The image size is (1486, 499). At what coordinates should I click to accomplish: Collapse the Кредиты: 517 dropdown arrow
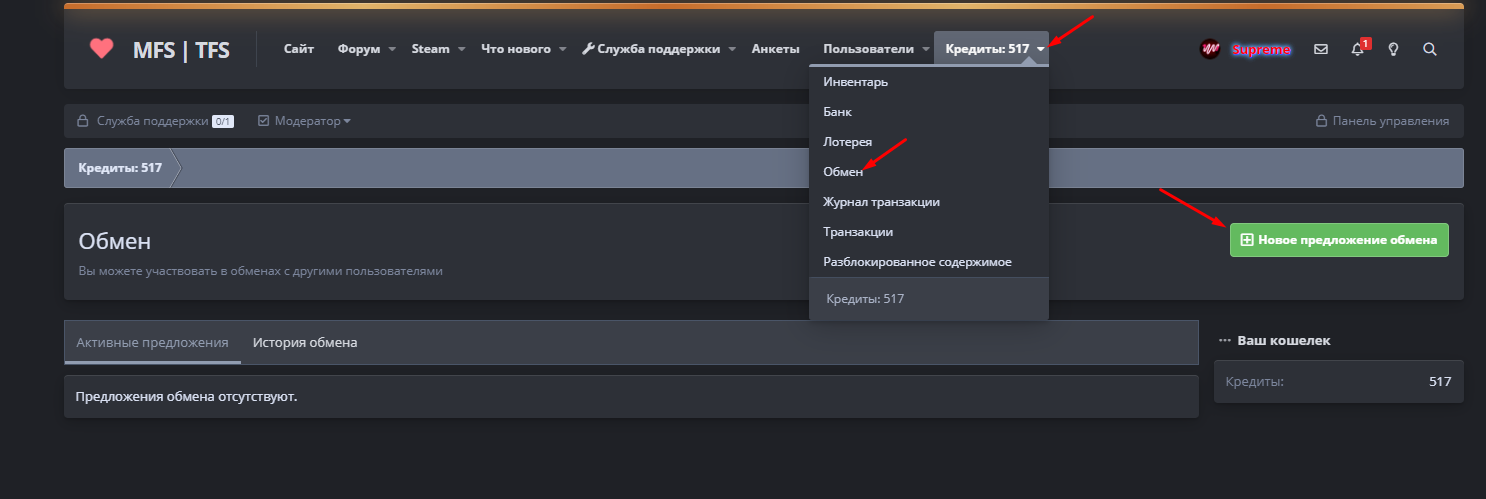pos(1041,49)
